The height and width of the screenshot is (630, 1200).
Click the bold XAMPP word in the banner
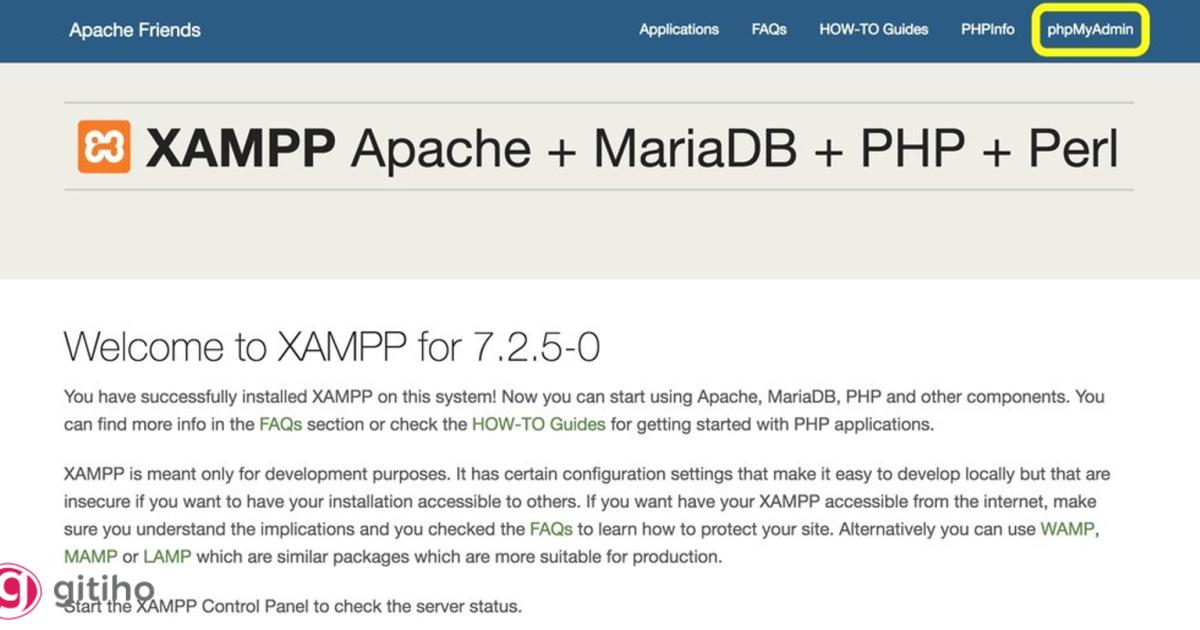pos(241,148)
